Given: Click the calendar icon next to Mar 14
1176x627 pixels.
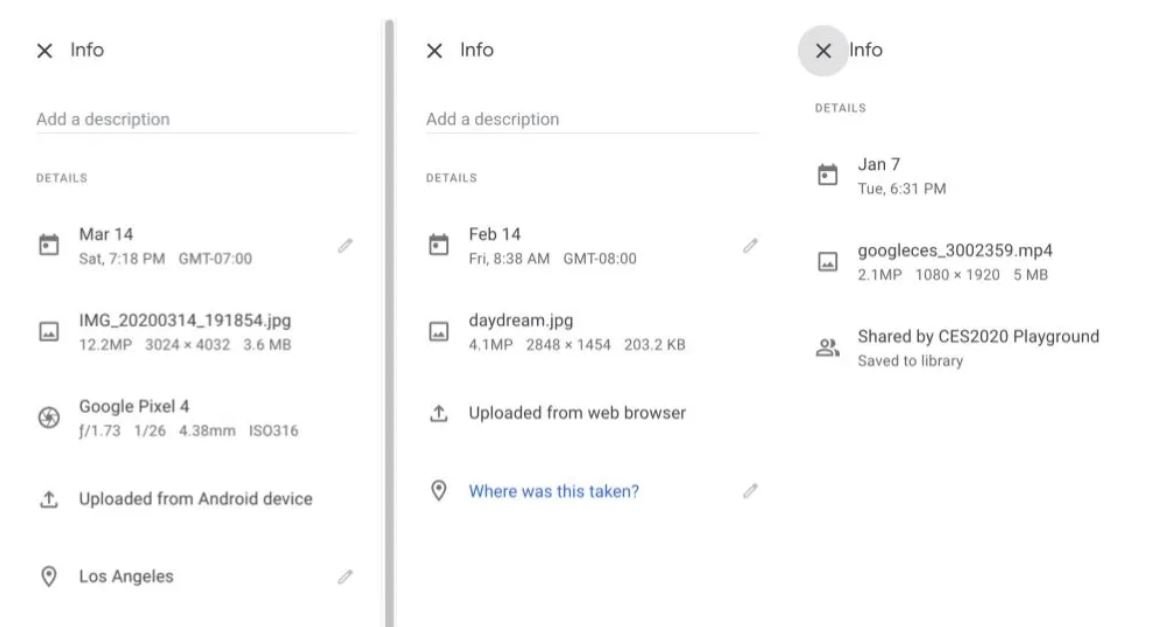Looking at the screenshot, I should tap(47, 246).
